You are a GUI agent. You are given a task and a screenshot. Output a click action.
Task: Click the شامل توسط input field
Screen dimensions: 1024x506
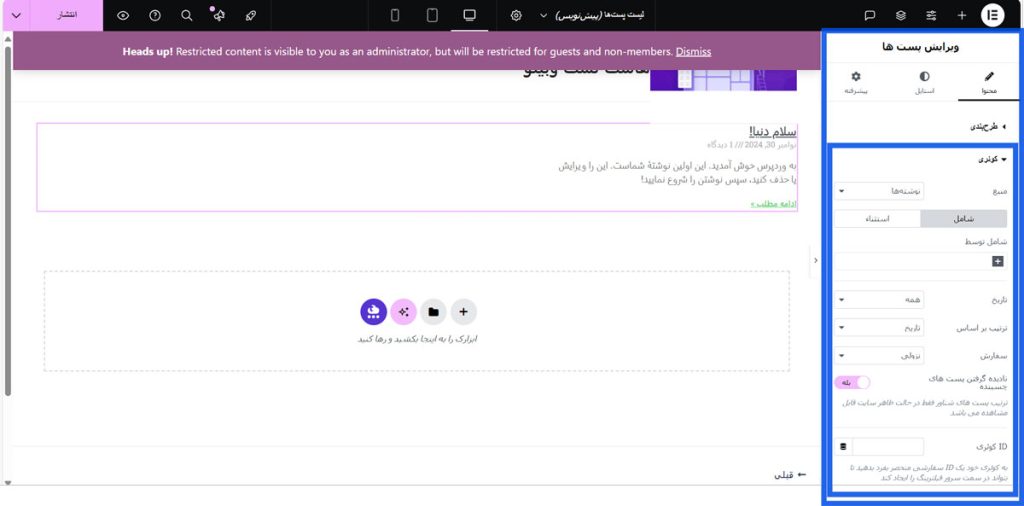click(x=921, y=261)
